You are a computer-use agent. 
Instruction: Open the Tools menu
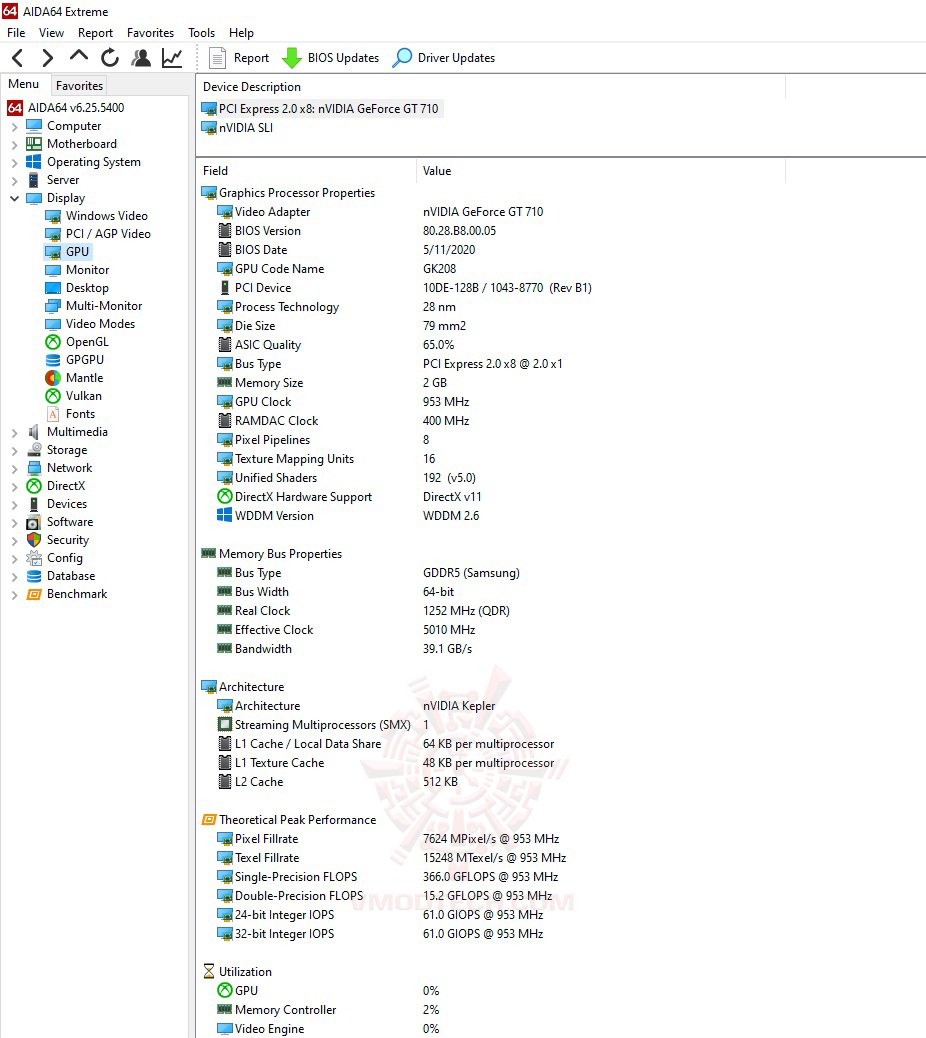pyautogui.click(x=201, y=32)
